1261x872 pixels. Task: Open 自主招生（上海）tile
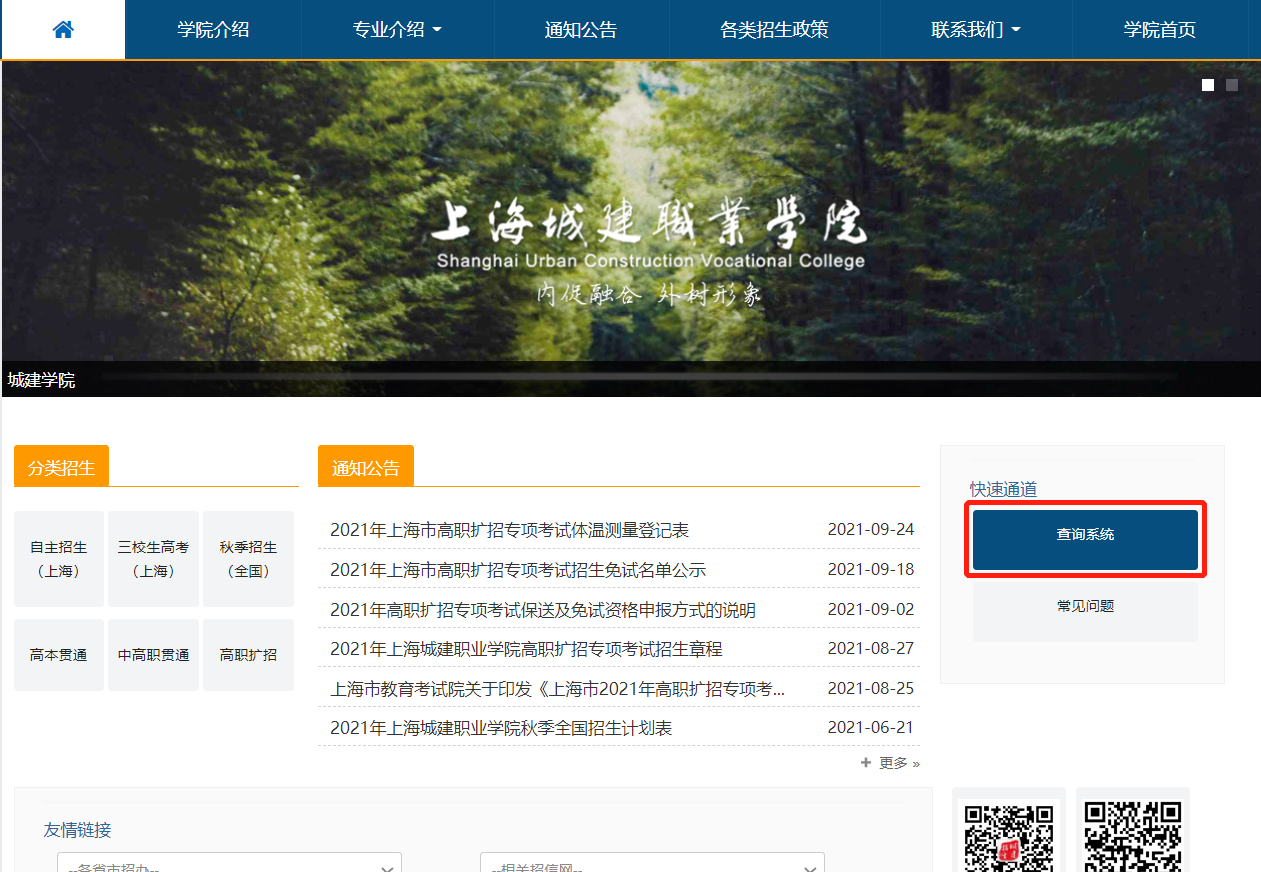tap(59, 559)
